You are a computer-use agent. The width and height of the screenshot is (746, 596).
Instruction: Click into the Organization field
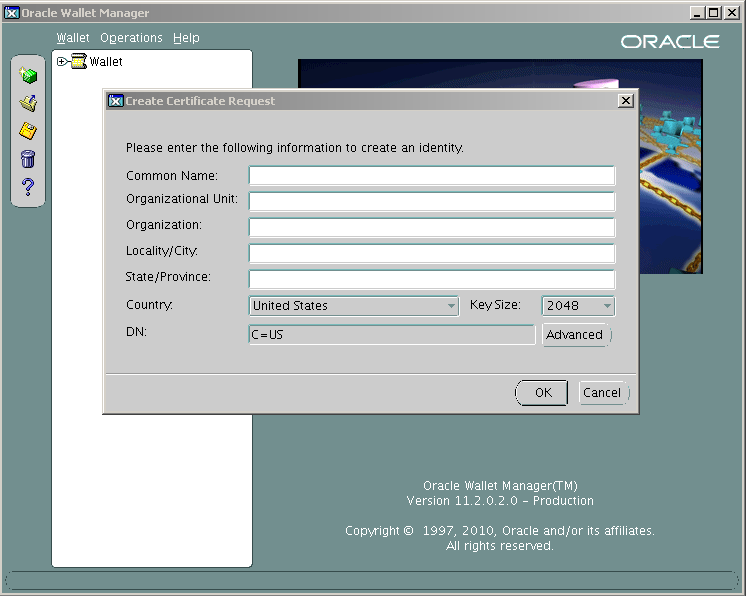pyautogui.click(x=432, y=227)
